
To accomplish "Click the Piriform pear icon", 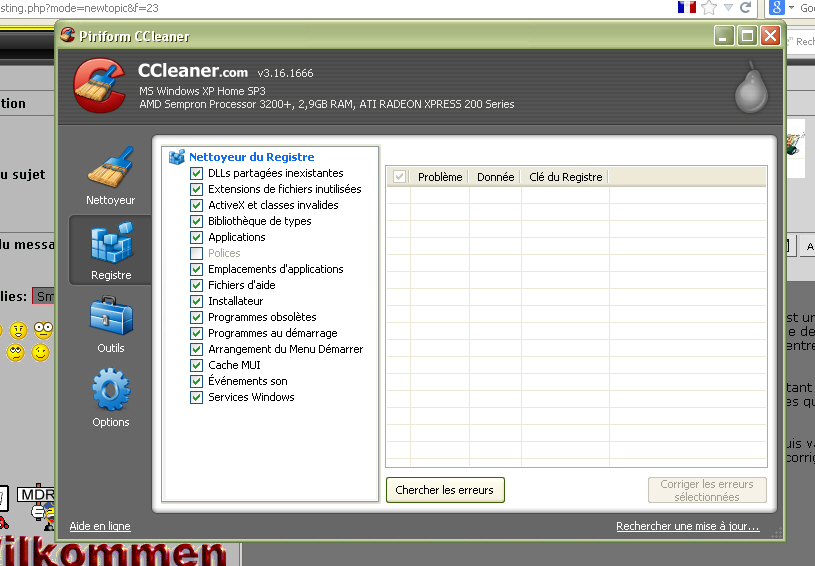I will pos(751,87).
